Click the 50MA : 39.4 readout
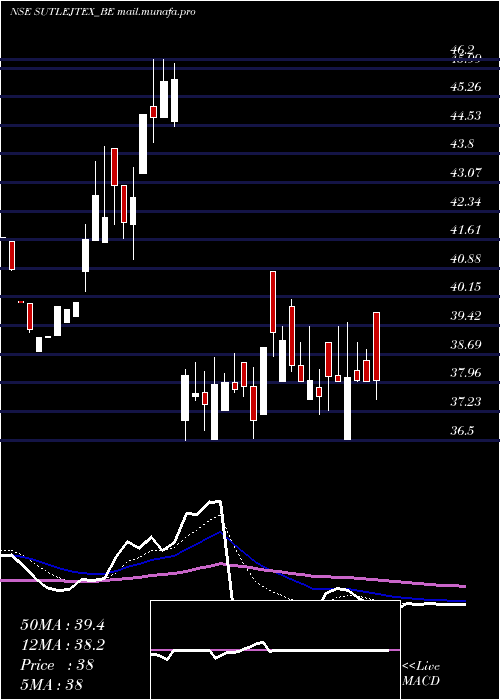Viewport: 500px width, 700px height. [x=62, y=625]
